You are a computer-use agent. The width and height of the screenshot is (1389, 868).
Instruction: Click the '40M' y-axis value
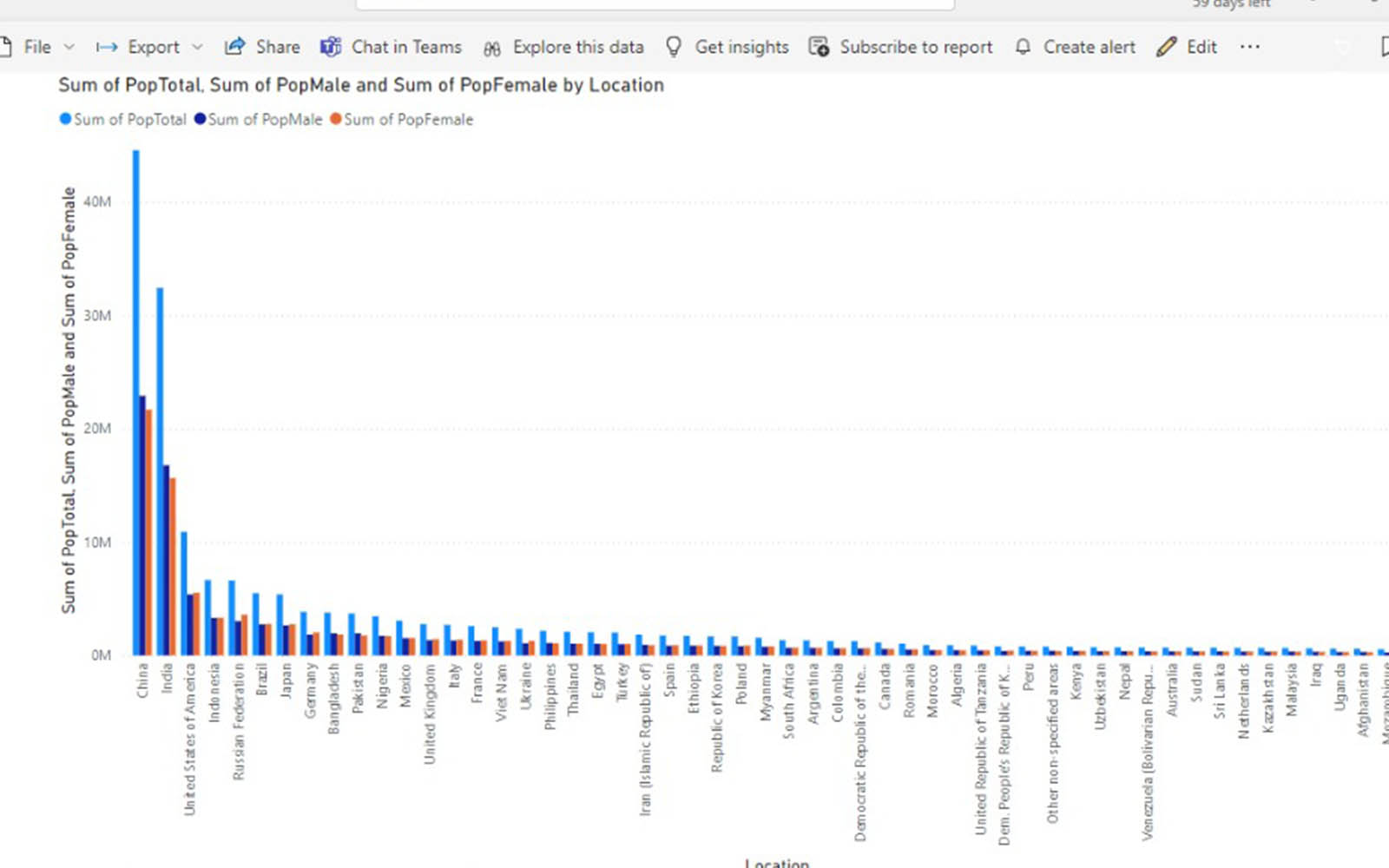(x=97, y=201)
